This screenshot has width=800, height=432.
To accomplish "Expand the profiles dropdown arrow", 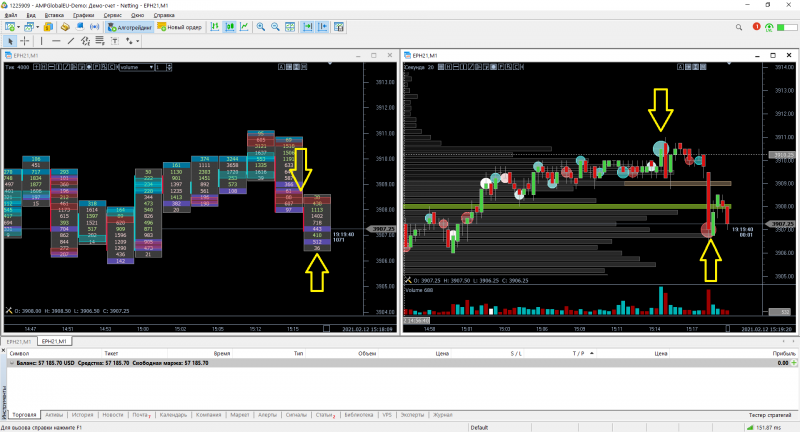I will [37, 27].
